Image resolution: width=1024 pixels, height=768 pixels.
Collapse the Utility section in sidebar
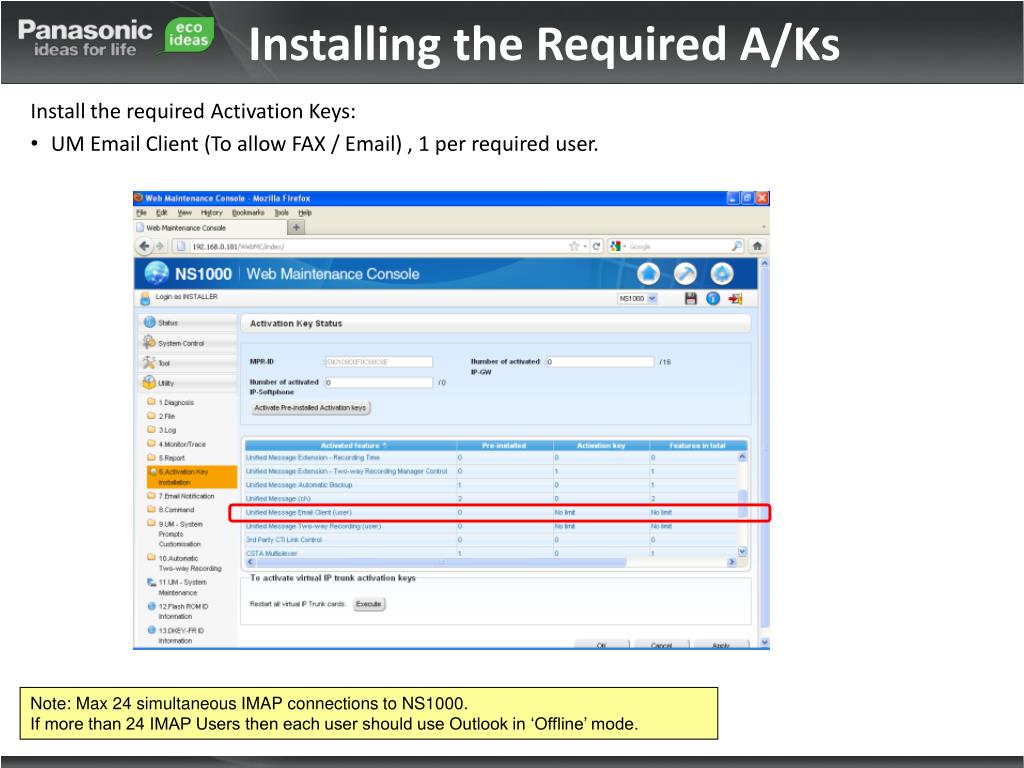coord(188,383)
